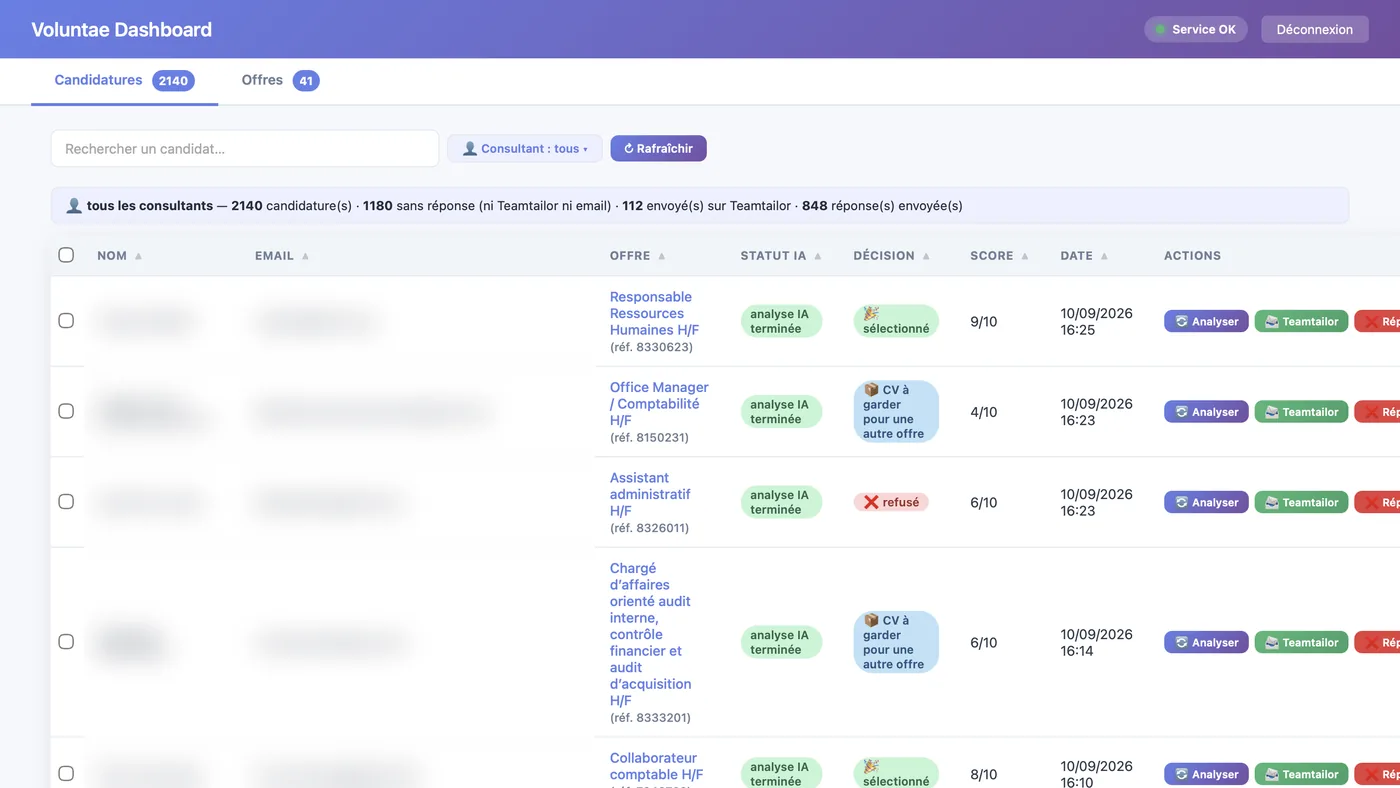The height and width of the screenshot is (788, 1400).
Task: Click Teamtailor for the Collaborateur comptable row
Action: 1301,774
